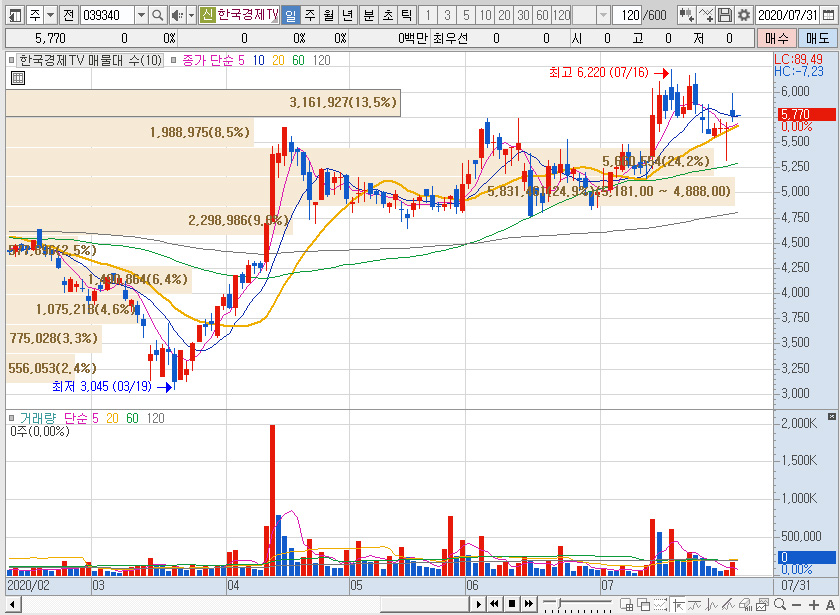Click the red 5,770 current price tag

pyautogui.click(x=806, y=114)
